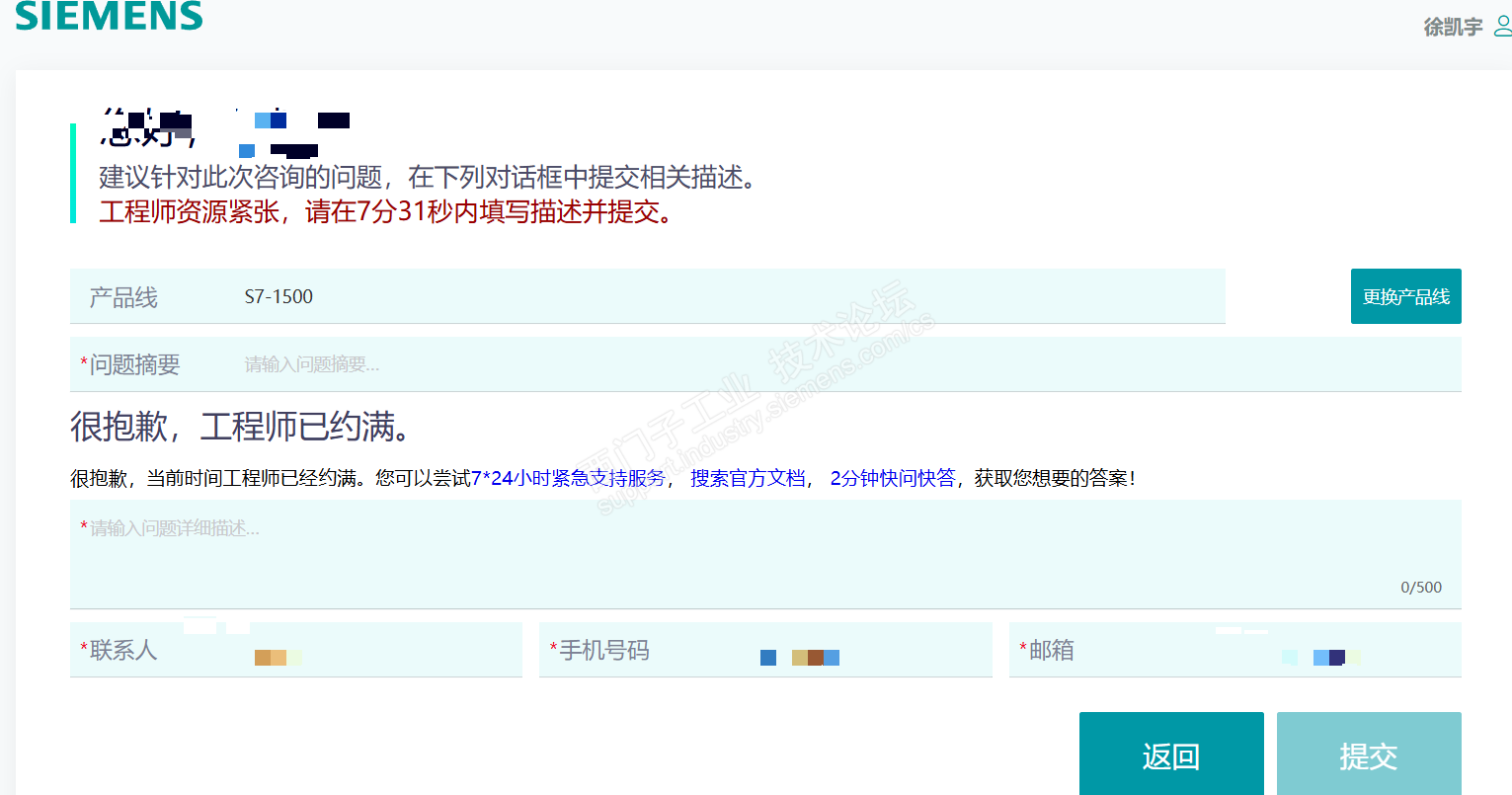Click the user profile icon
This screenshot has width=1512, height=795.
1503,27
